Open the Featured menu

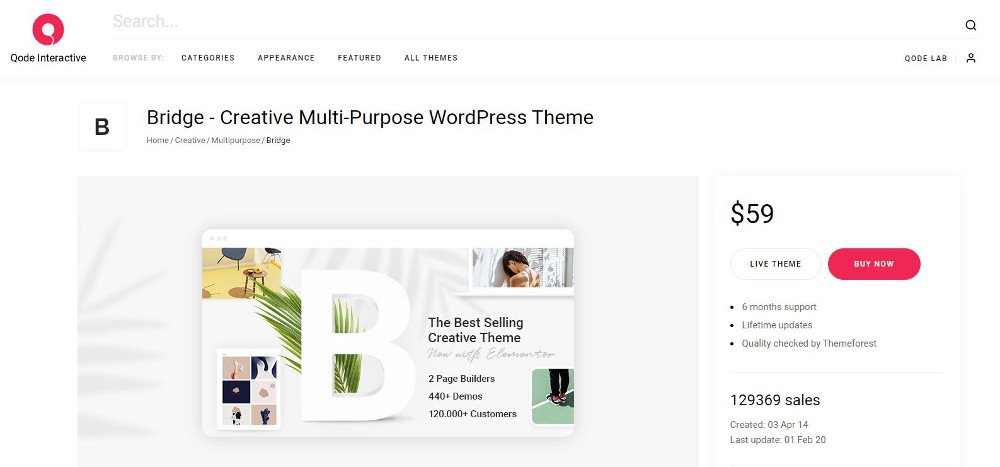point(359,58)
